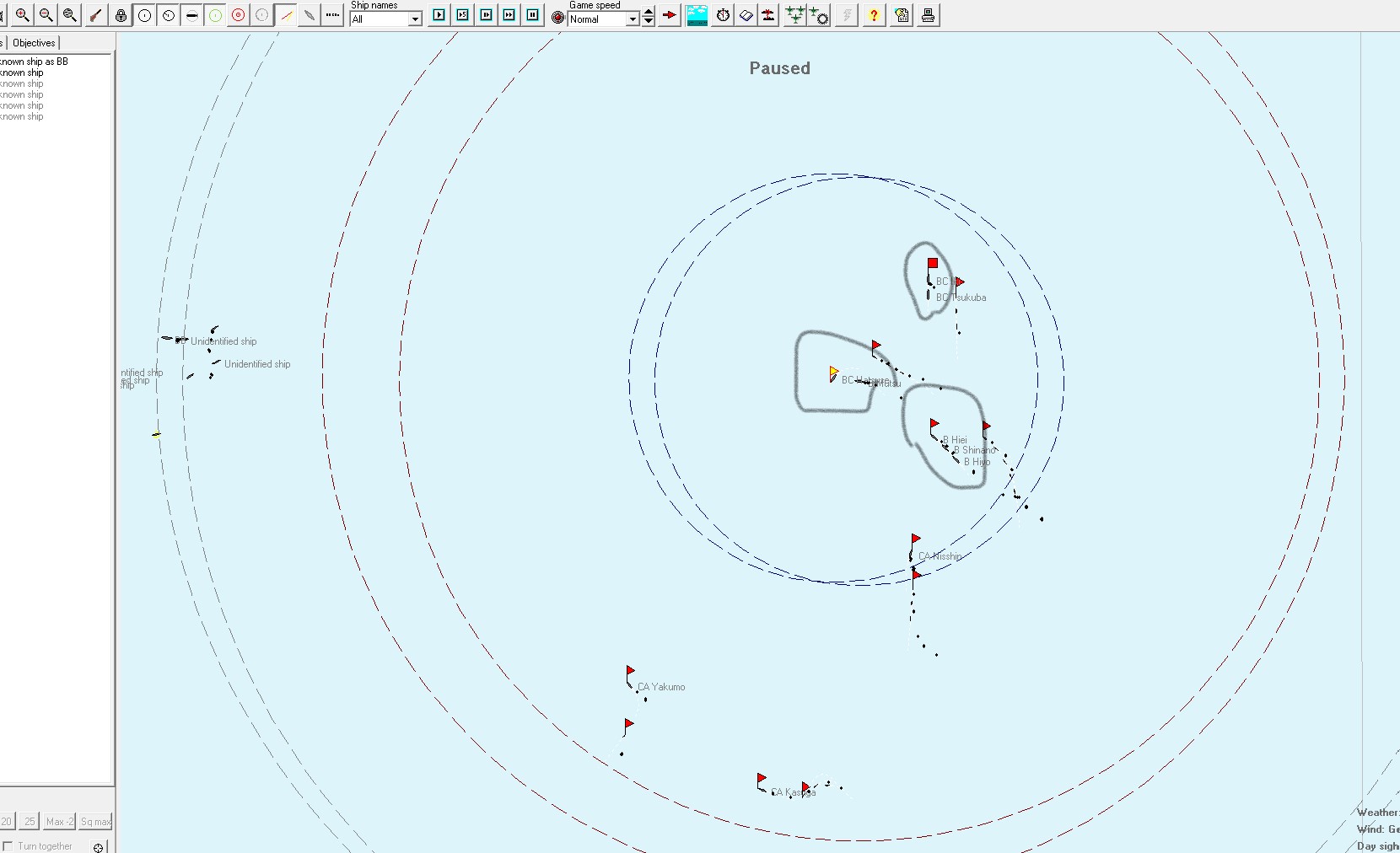
Task: Click the Sq max speed button
Action: (x=96, y=821)
